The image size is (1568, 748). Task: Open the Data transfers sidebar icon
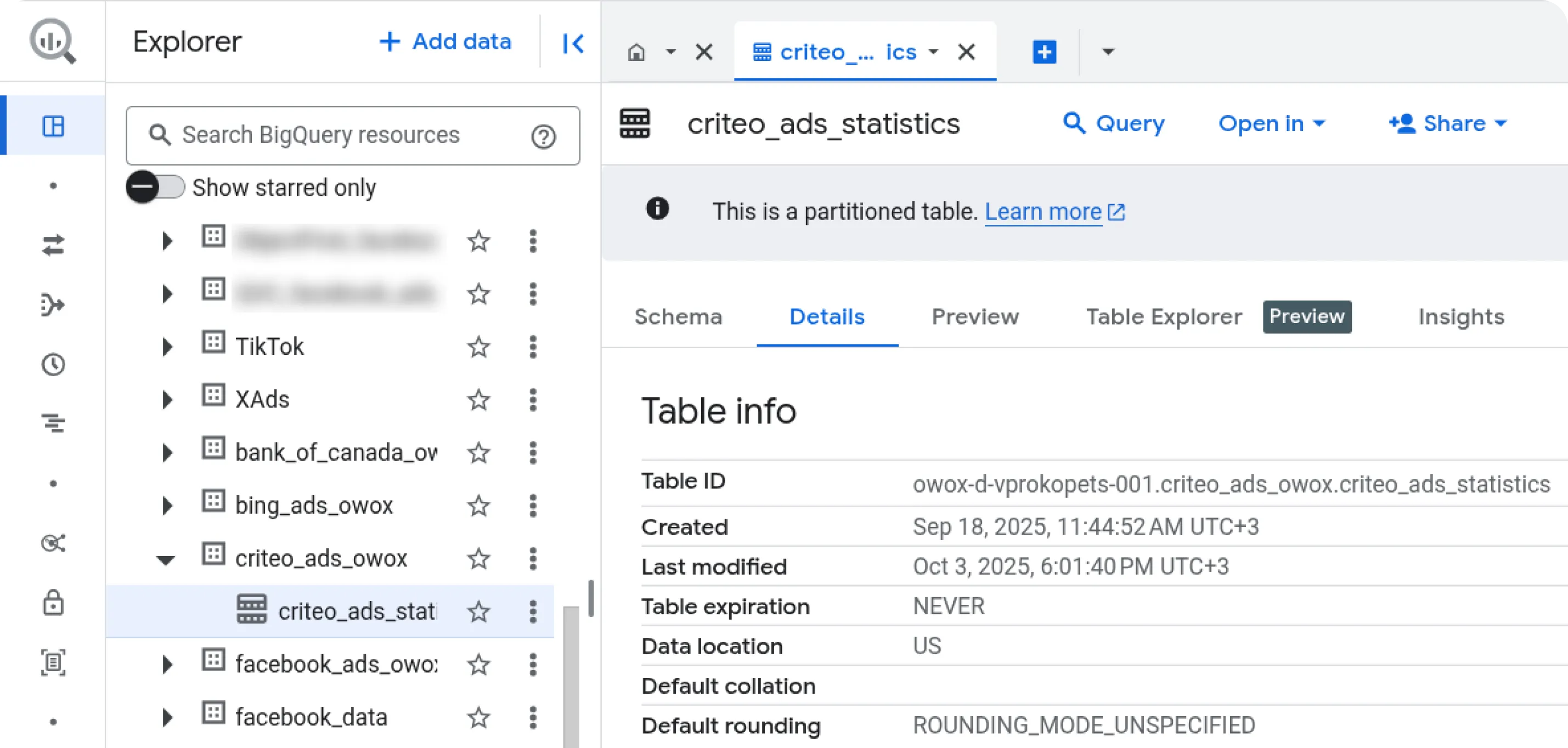pos(53,245)
